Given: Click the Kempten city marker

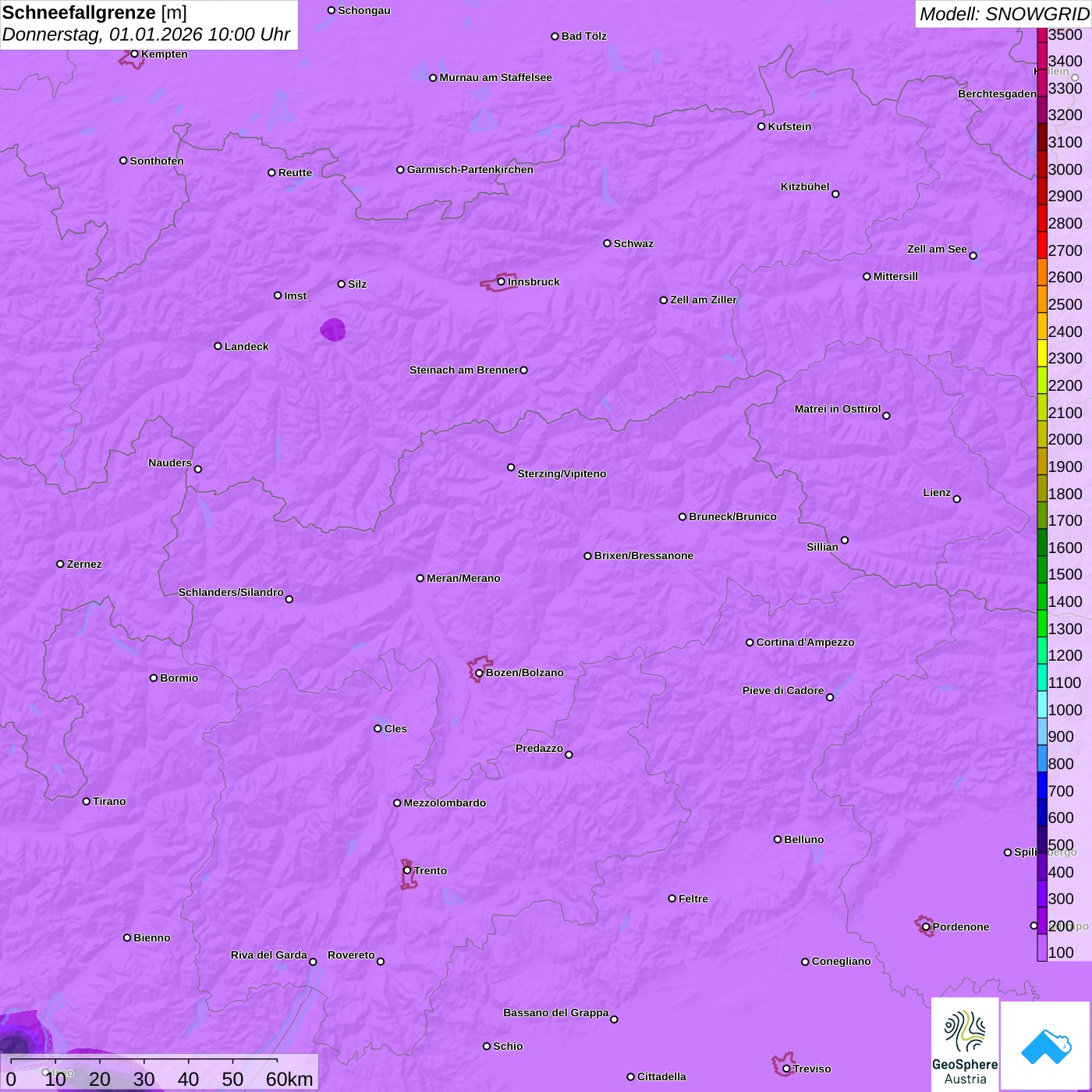Looking at the screenshot, I should coord(134,54).
